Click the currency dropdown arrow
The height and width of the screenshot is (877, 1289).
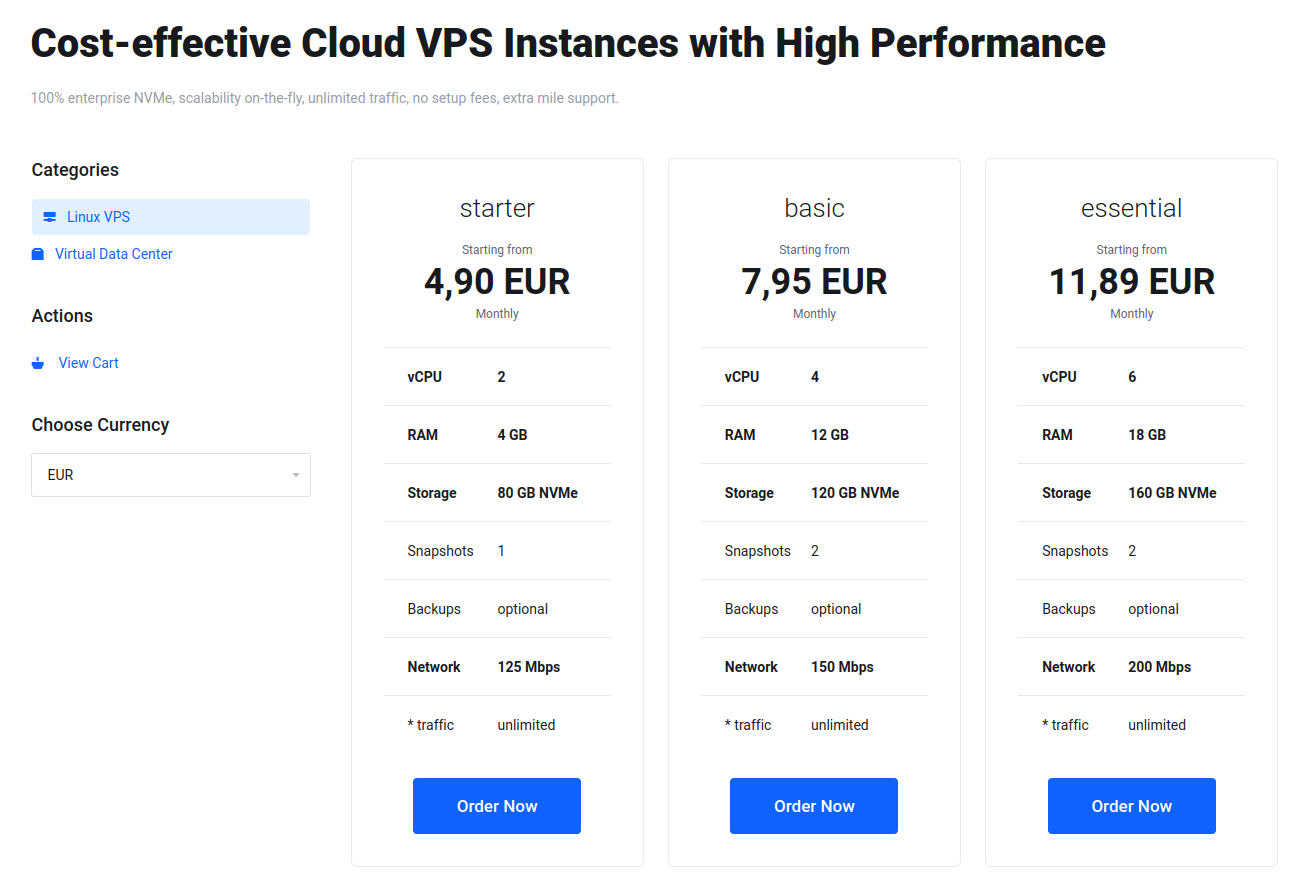click(295, 475)
